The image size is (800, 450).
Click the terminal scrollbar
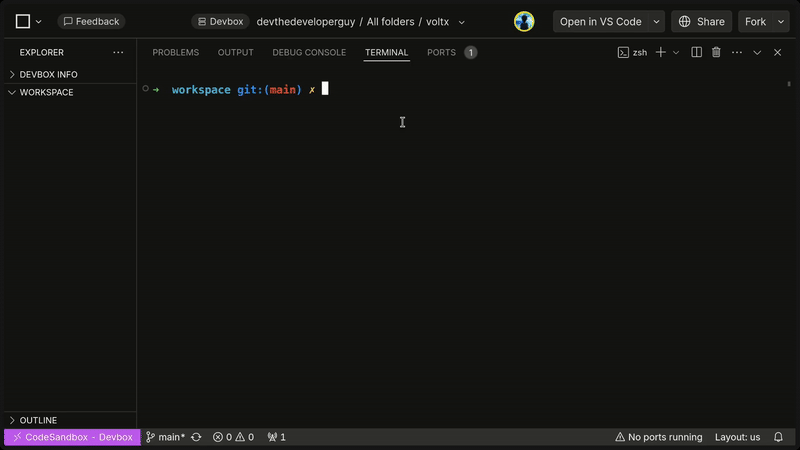(x=789, y=84)
